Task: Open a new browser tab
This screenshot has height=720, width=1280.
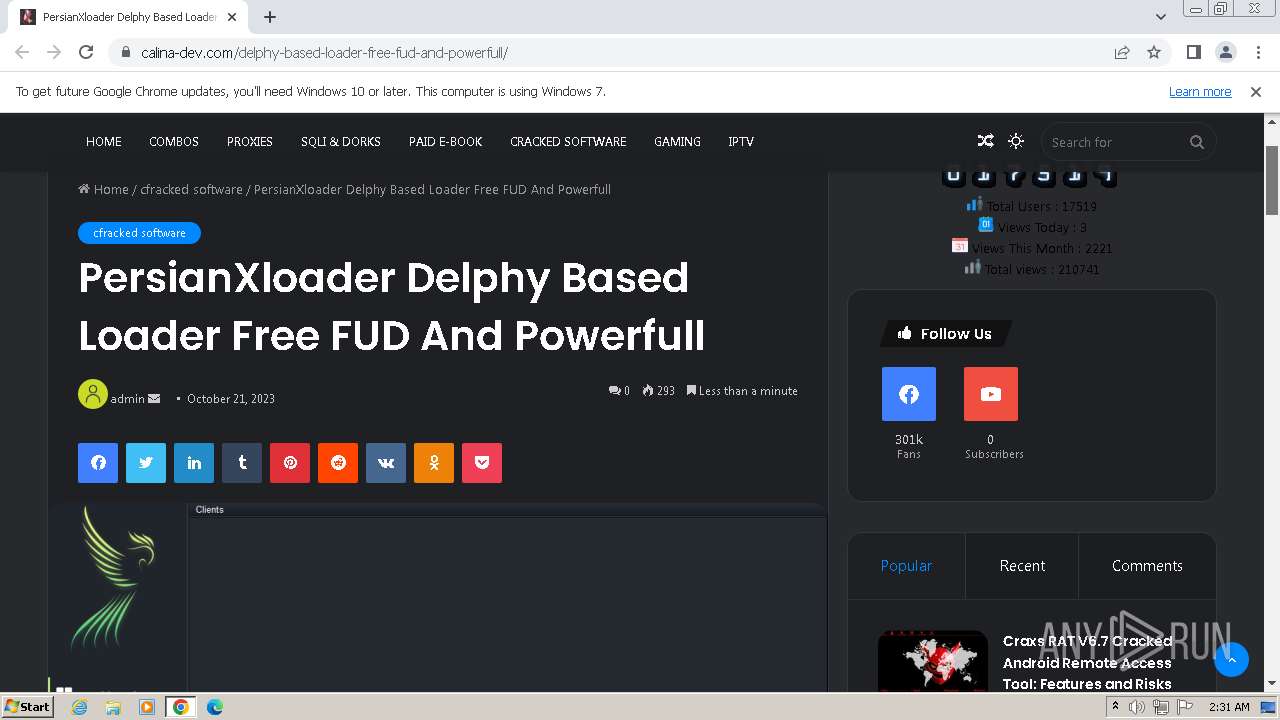Action: point(270,17)
